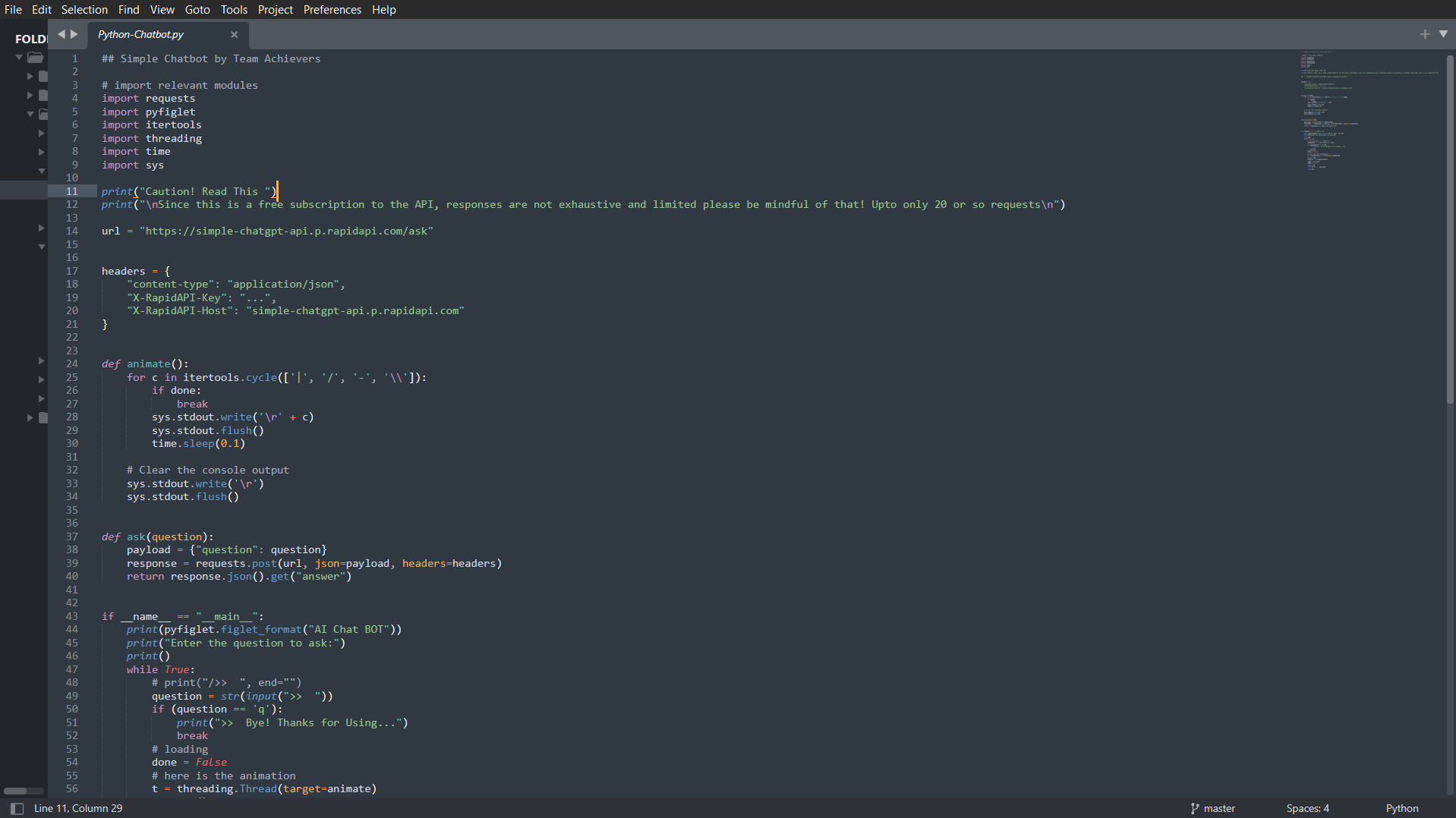1456x818 pixels.
Task: Click the 'X-RapidAPI-Key' header line
Action: click(x=201, y=297)
